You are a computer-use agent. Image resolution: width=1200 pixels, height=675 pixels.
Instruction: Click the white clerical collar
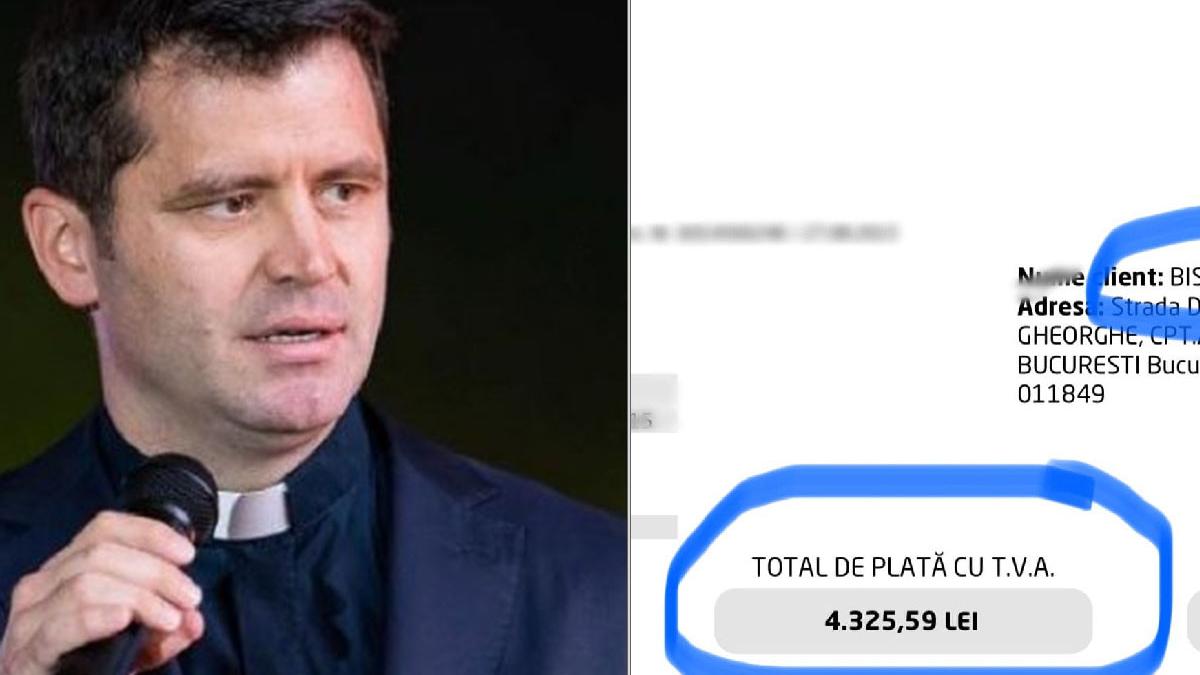pyautogui.click(x=252, y=513)
